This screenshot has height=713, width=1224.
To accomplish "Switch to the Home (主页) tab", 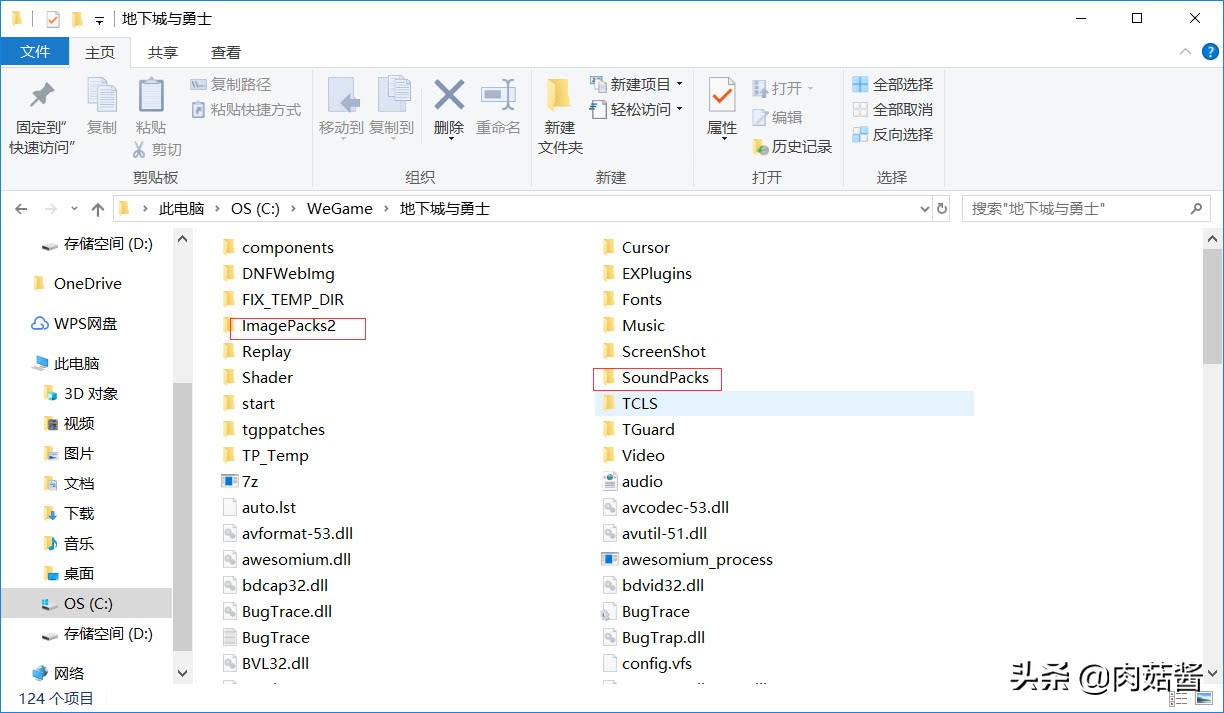I will coord(100,52).
